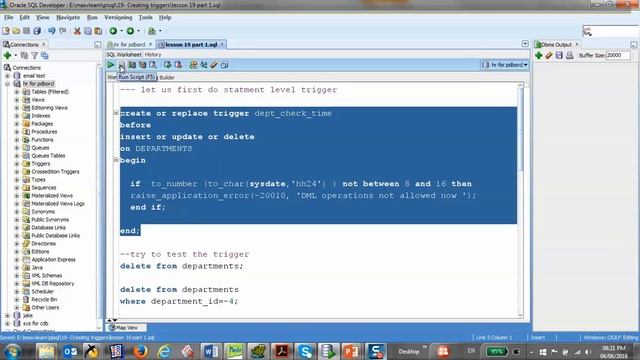Click the Copy icon in main toolbar
This screenshot has width=640, height=360.
click(88, 31)
